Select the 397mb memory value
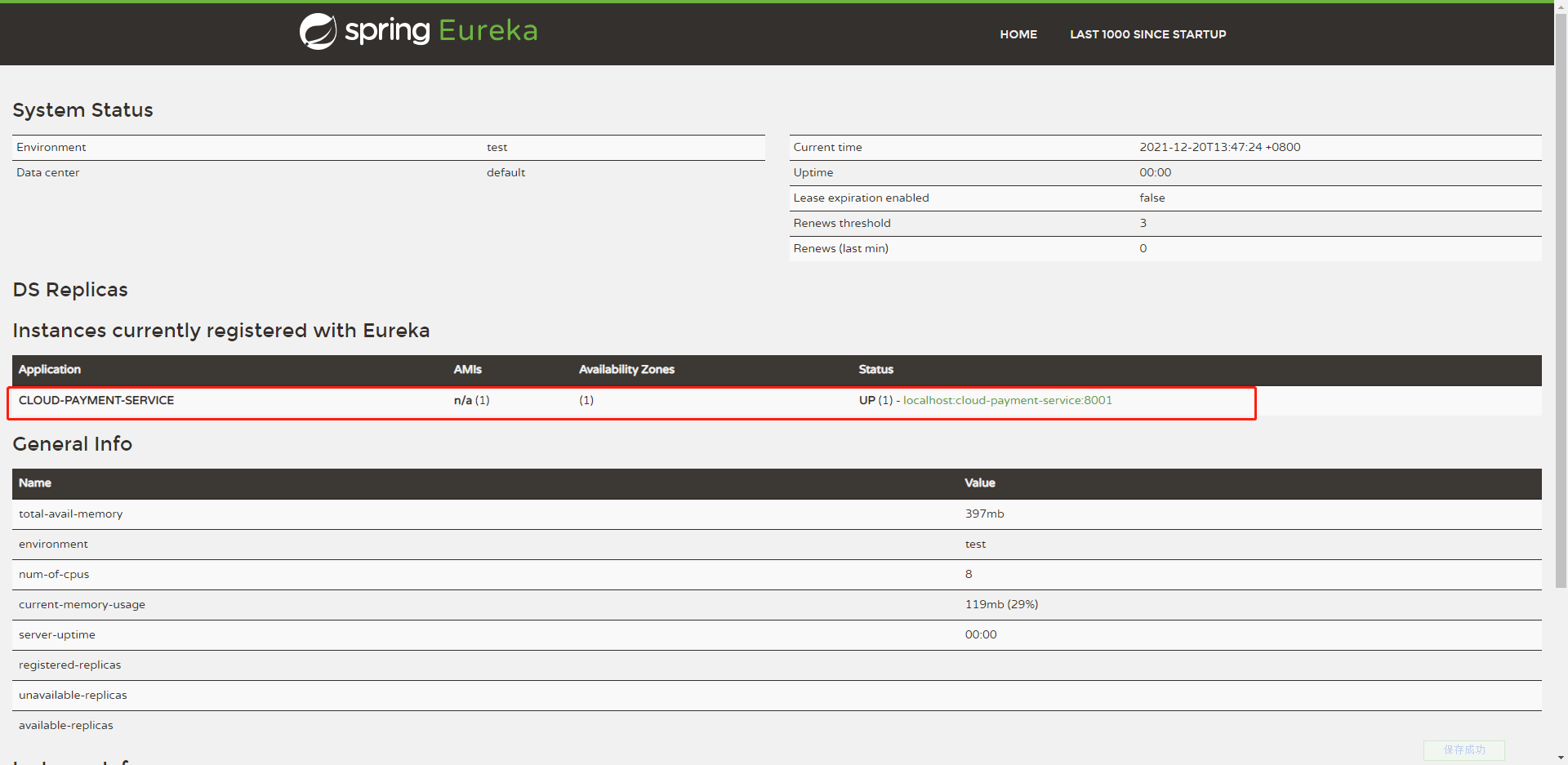The image size is (1568, 765). 984,514
